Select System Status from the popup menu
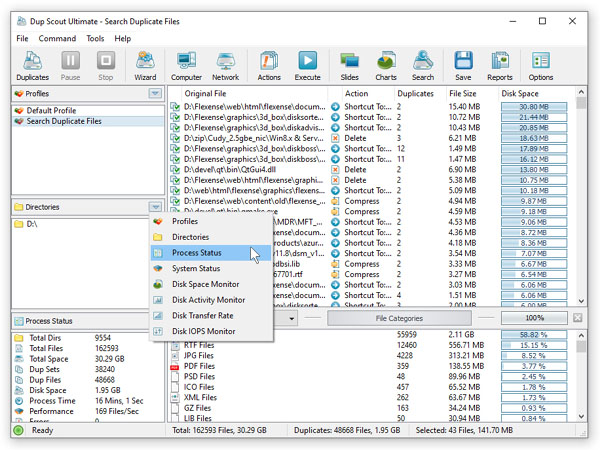 [211, 269]
